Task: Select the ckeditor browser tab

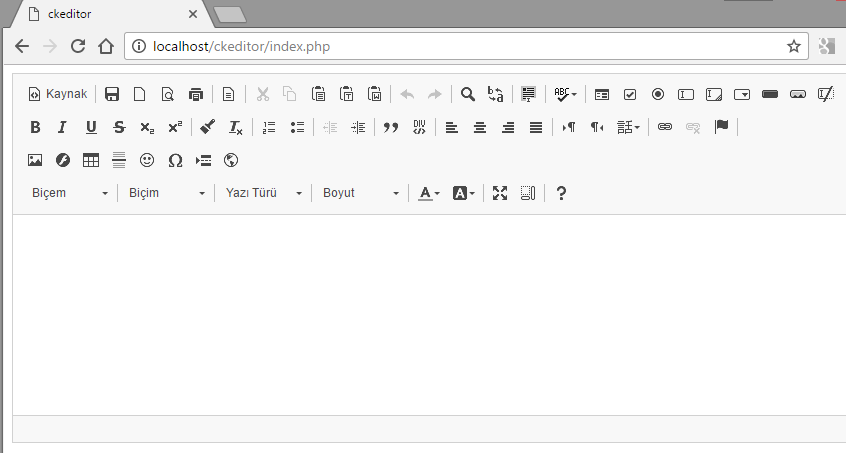Action: [105, 14]
